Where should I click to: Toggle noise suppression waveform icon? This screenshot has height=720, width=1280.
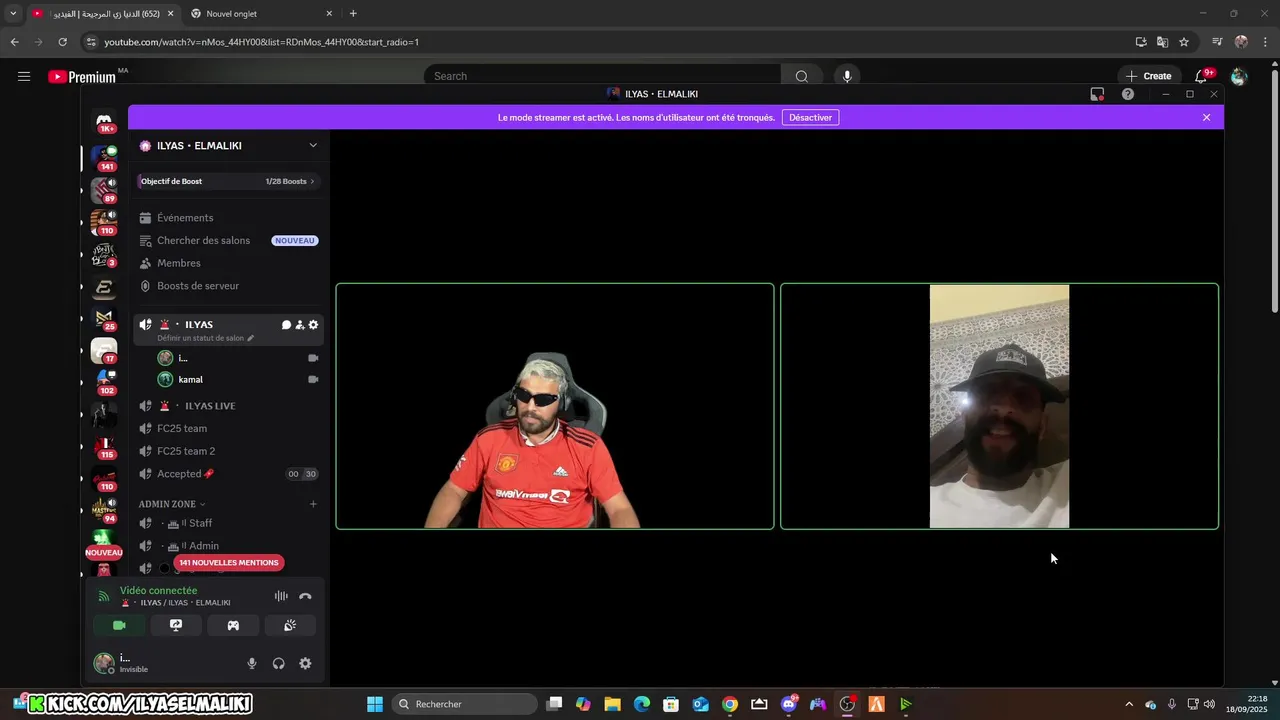(x=281, y=596)
